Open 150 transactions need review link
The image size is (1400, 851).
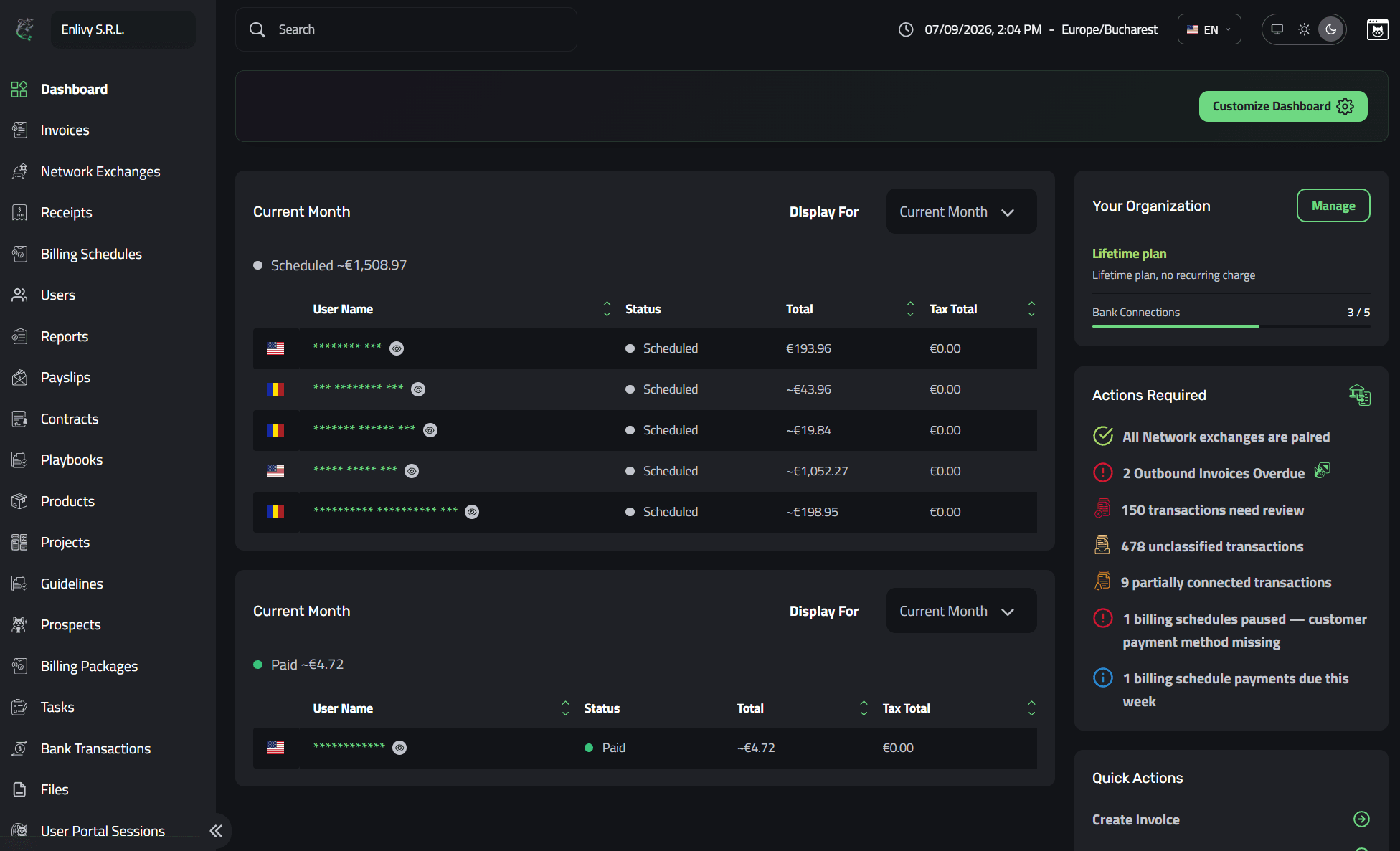(1212, 510)
